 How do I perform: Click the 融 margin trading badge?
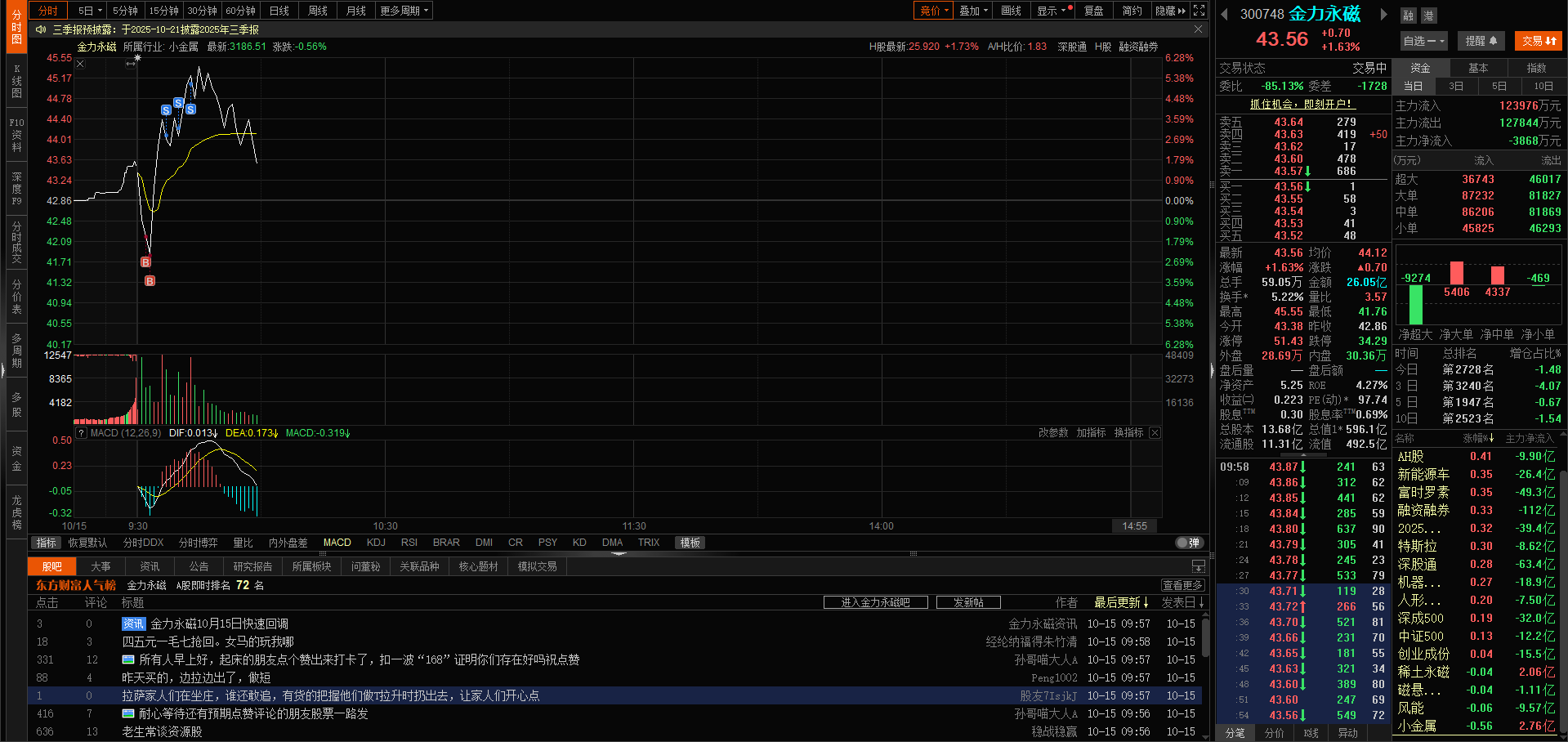click(x=1408, y=16)
